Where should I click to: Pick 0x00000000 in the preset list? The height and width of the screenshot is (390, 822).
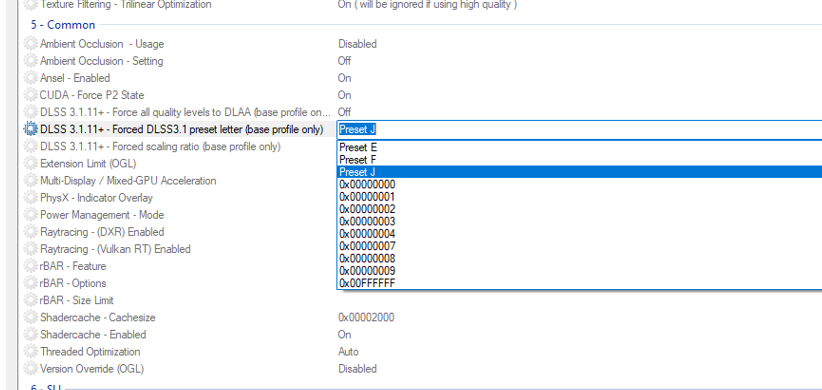579,185
